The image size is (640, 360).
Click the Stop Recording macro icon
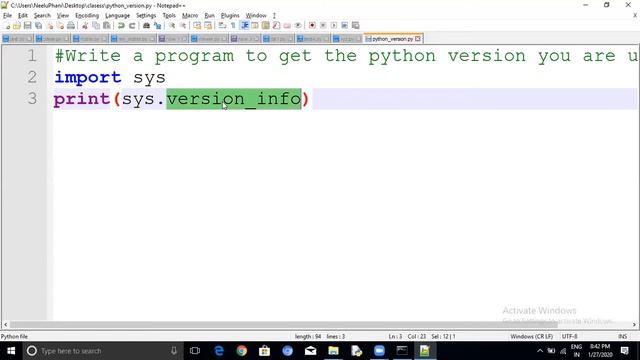(323, 25)
